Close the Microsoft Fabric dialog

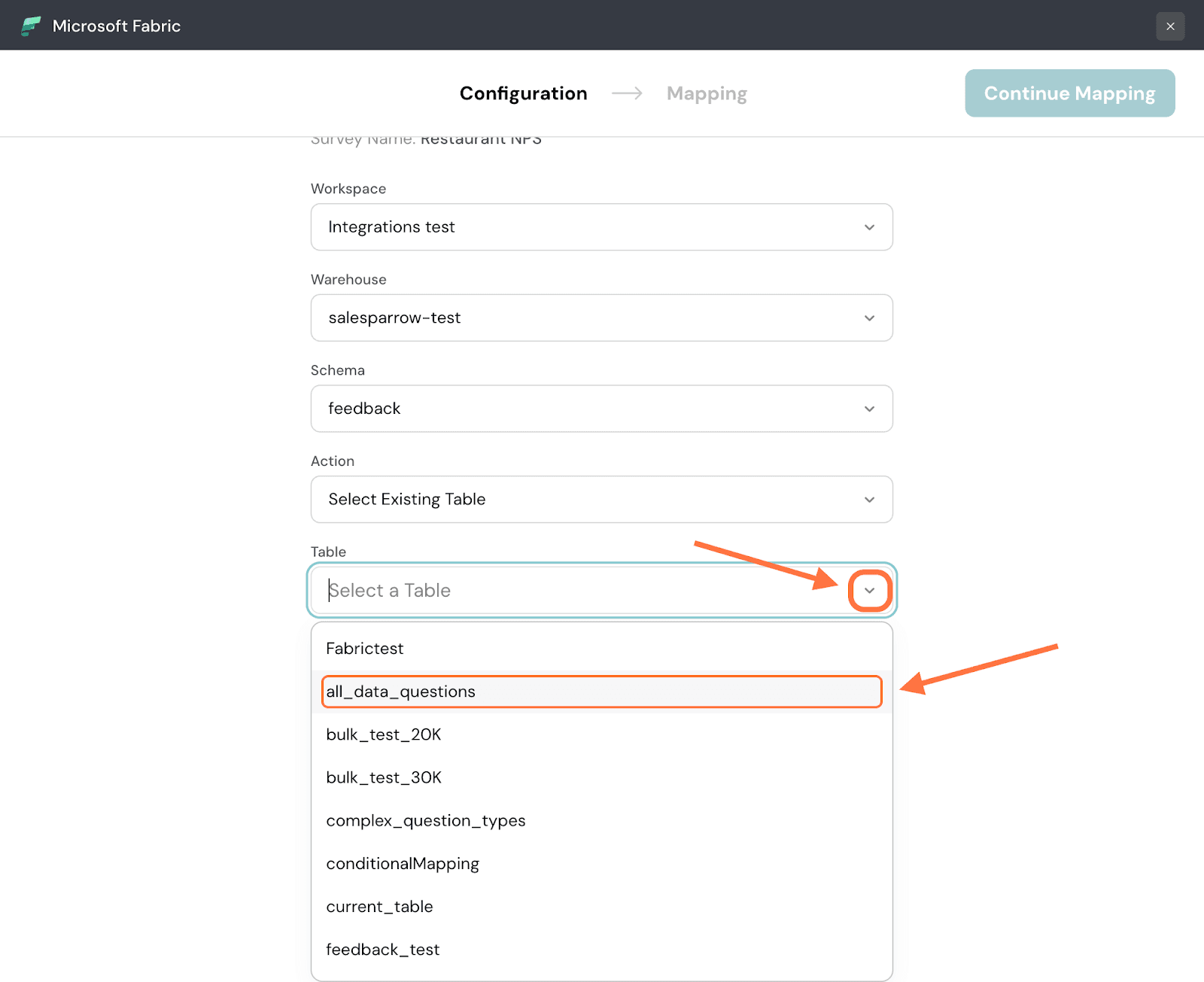1169,26
